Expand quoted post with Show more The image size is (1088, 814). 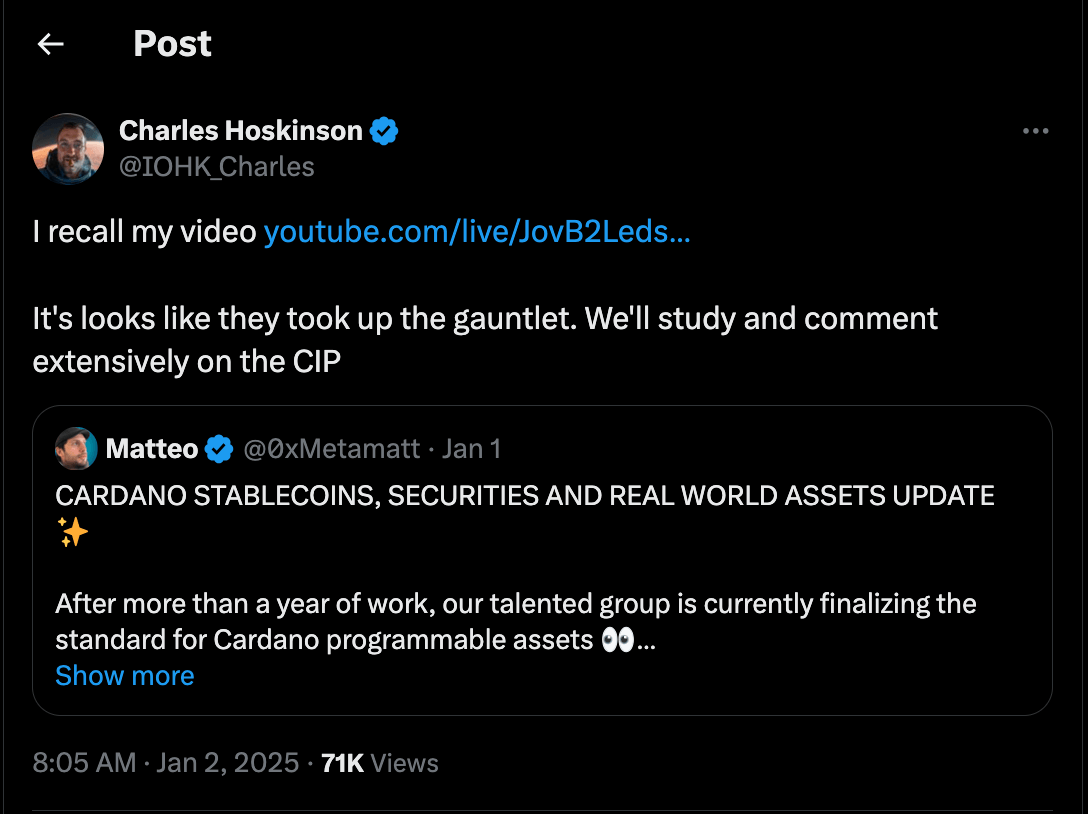point(125,676)
